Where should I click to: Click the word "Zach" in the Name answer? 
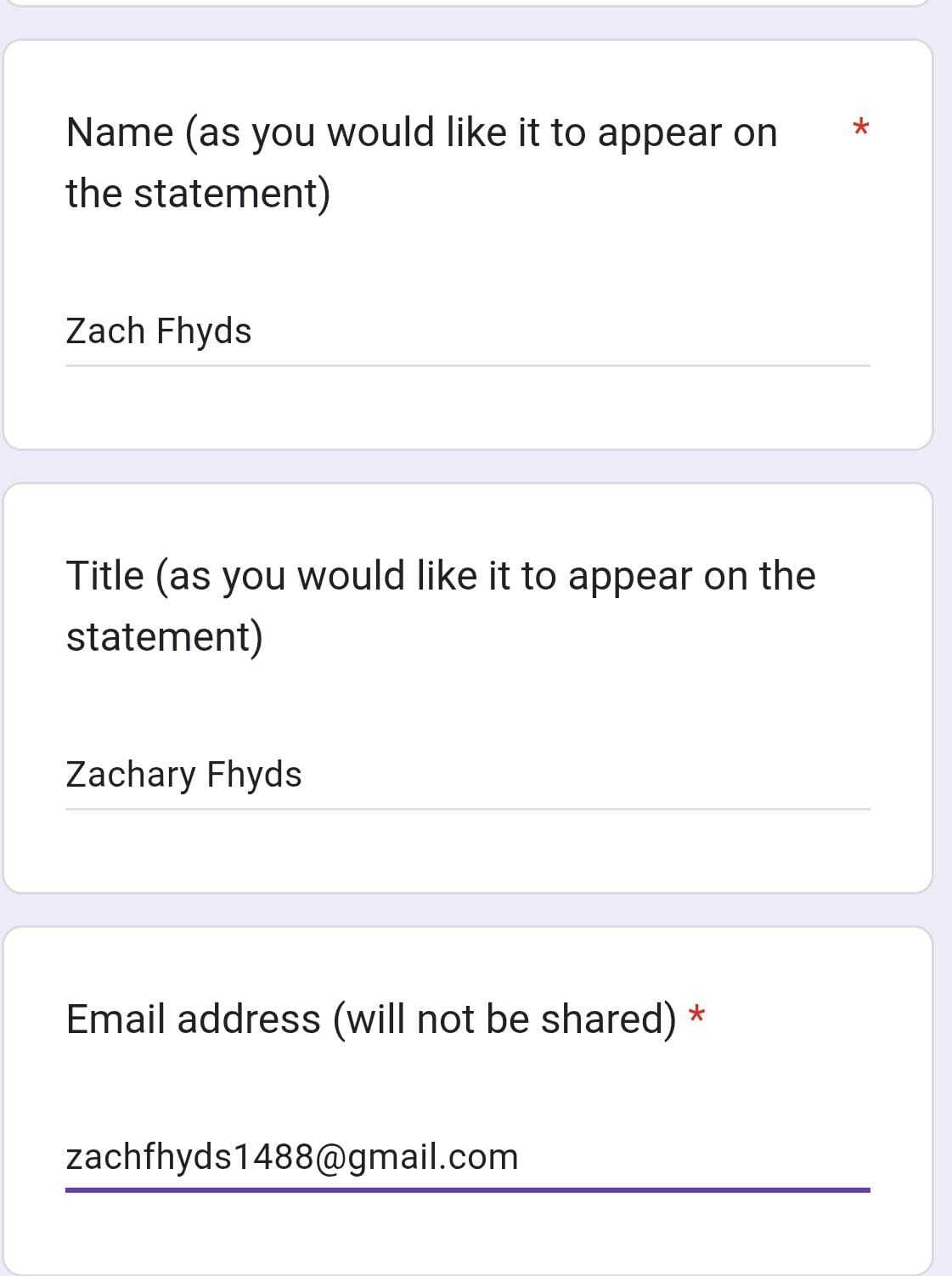[105, 331]
